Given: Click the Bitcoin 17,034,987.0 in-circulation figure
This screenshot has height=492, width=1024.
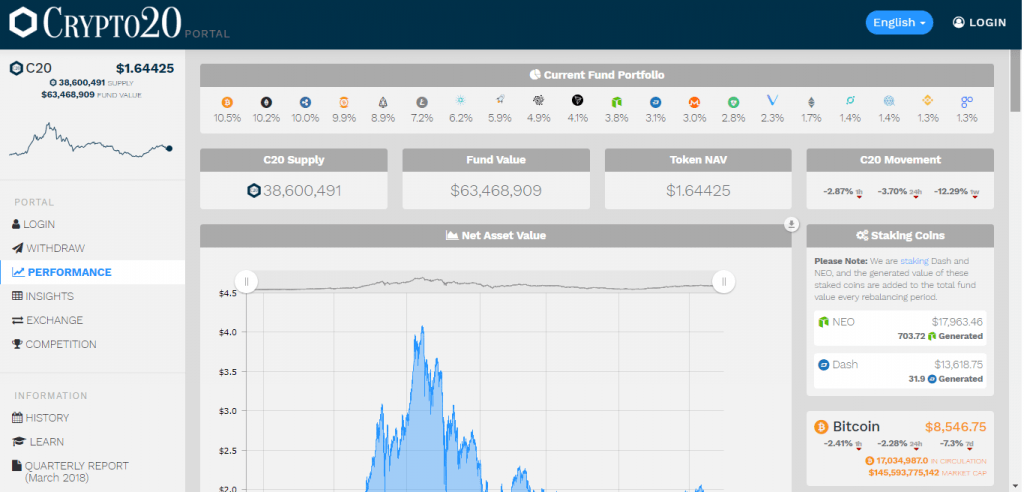Looking at the screenshot, I should coord(903,461).
